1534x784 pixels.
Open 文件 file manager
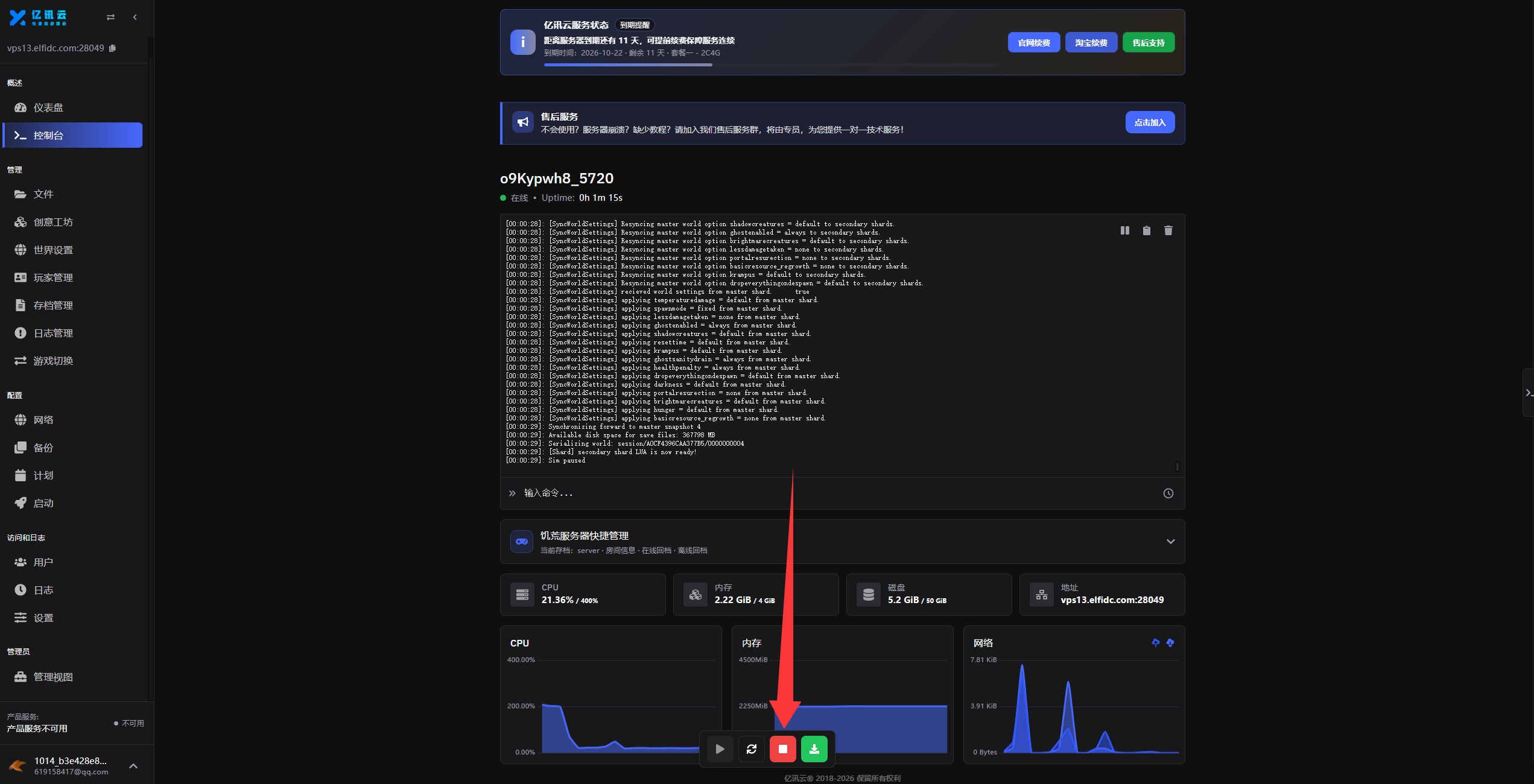pyautogui.click(x=73, y=194)
